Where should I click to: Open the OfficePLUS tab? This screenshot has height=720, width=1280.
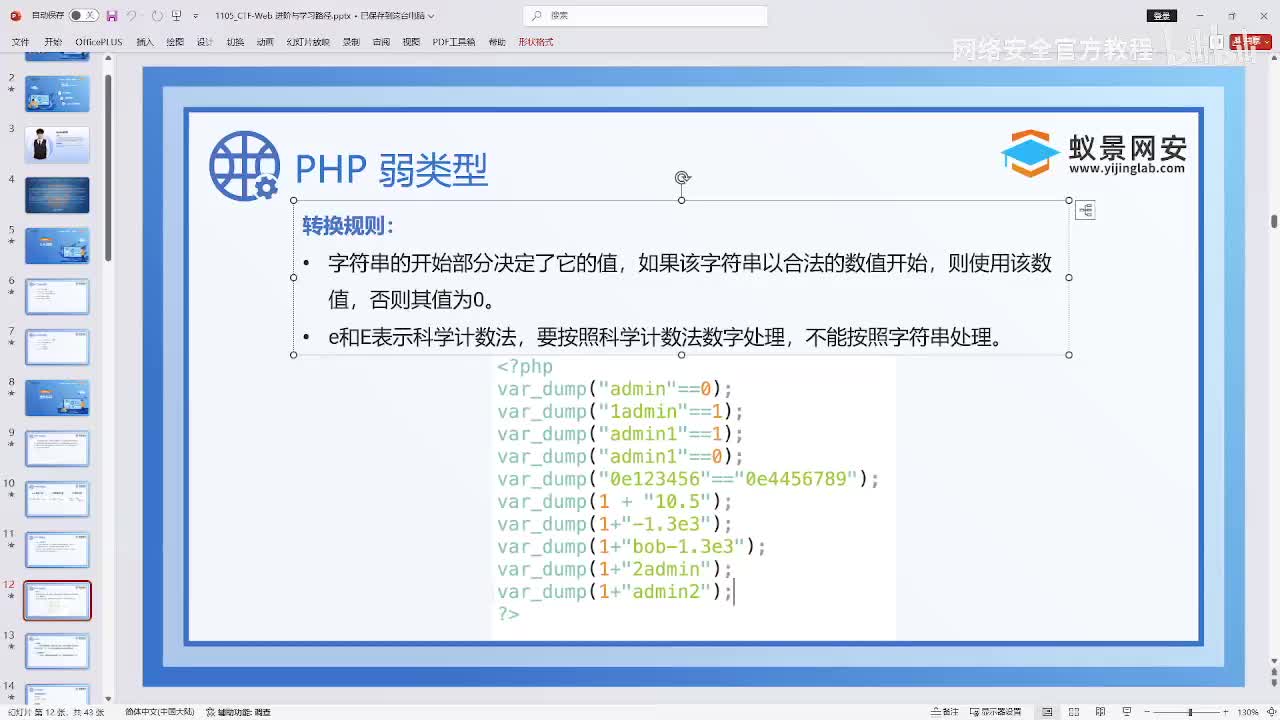[x=98, y=42]
